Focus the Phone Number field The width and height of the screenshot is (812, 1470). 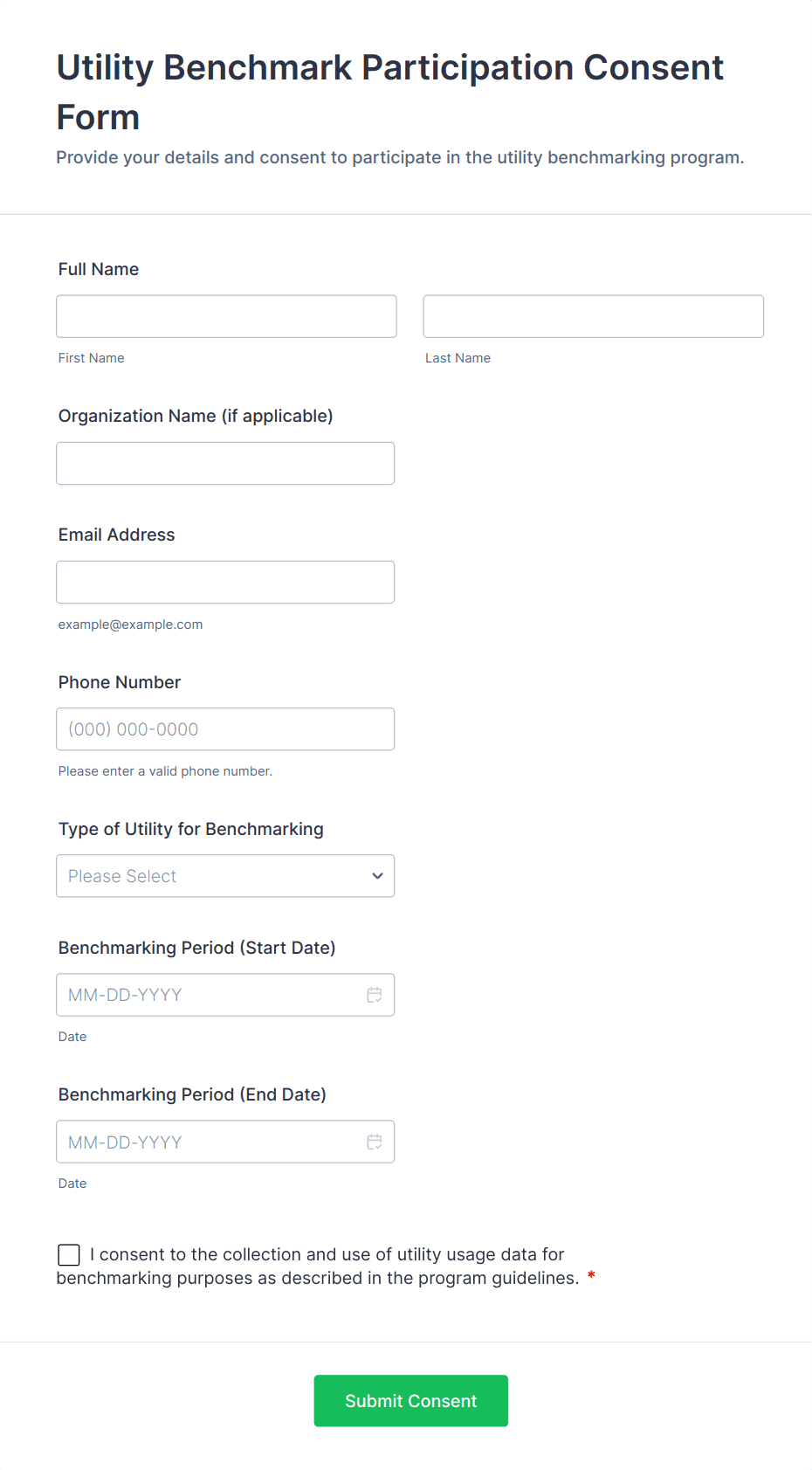tap(225, 729)
